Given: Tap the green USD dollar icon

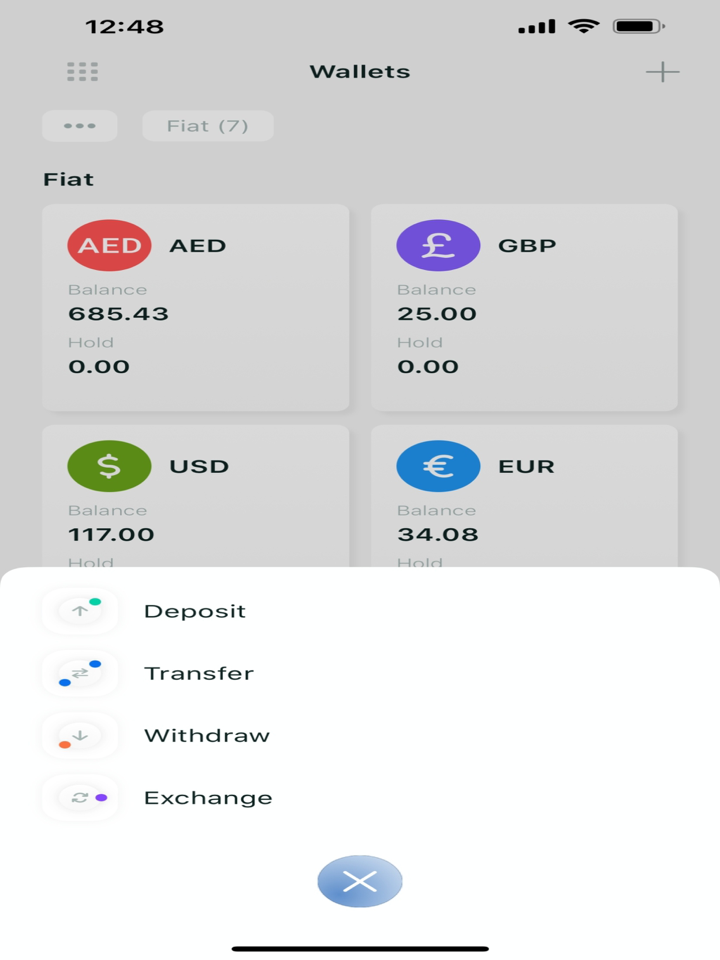Looking at the screenshot, I should pyautogui.click(x=109, y=466).
